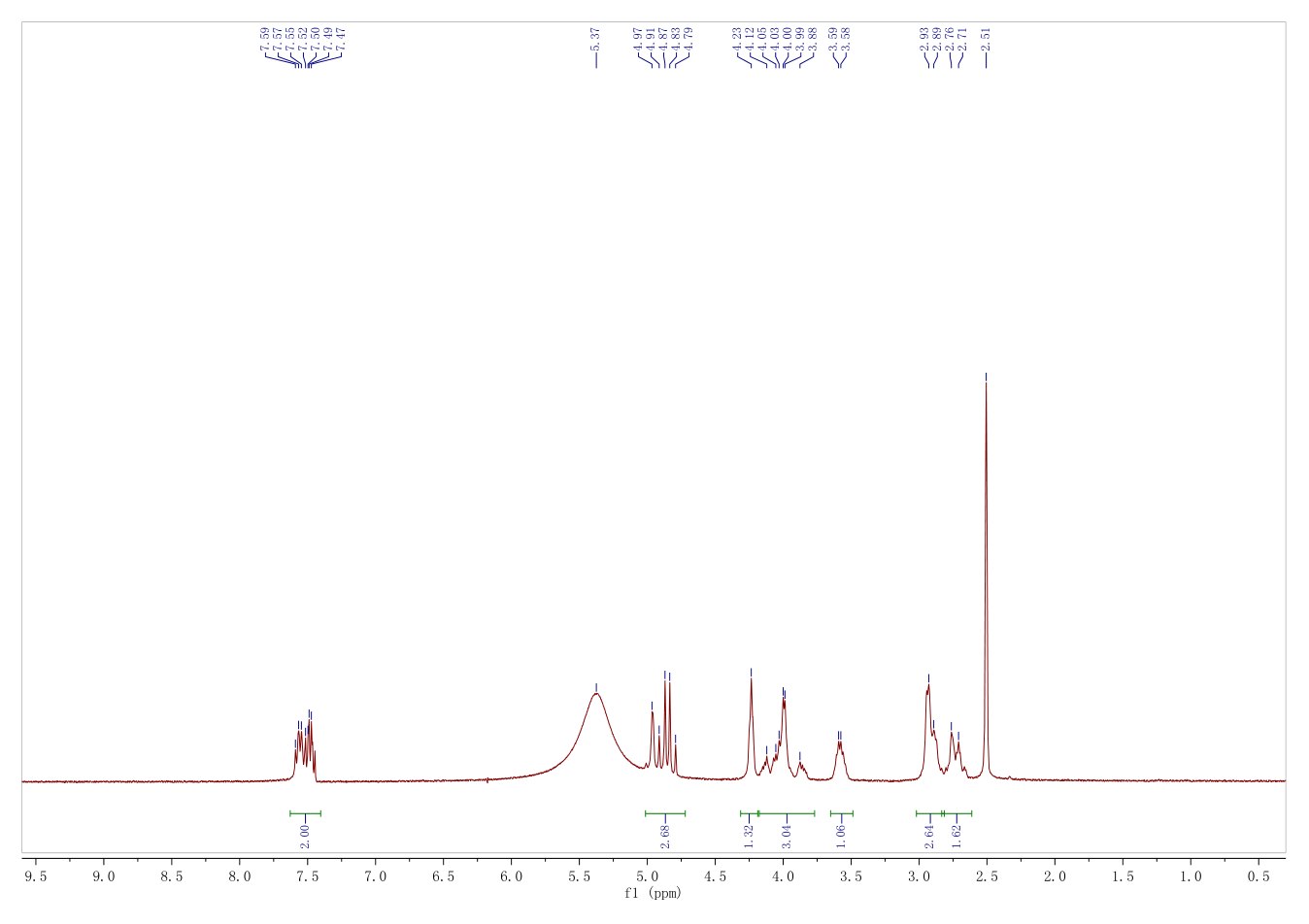Click the 3.59 peak label
The height and width of the screenshot is (924, 1309).
click(833, 40)
